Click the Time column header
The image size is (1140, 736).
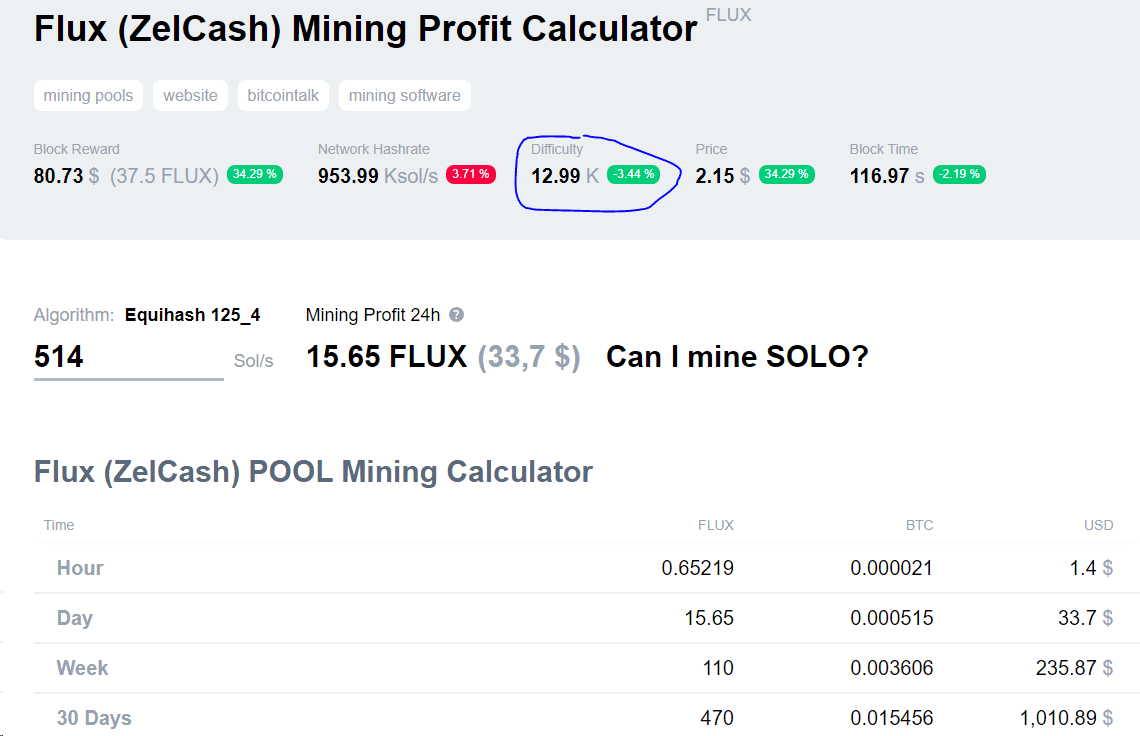(59, 525)
